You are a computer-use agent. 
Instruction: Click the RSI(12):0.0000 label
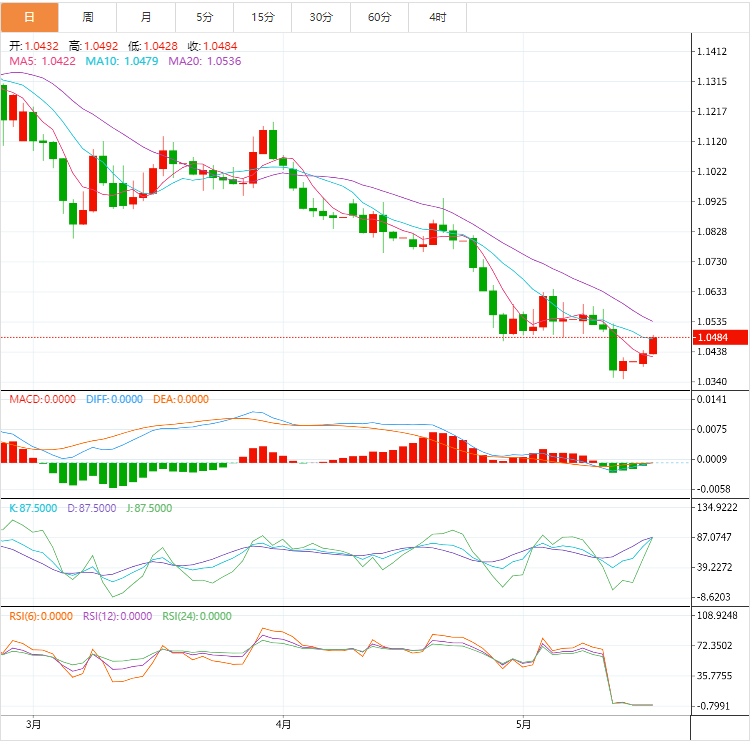tap(118, 616)
